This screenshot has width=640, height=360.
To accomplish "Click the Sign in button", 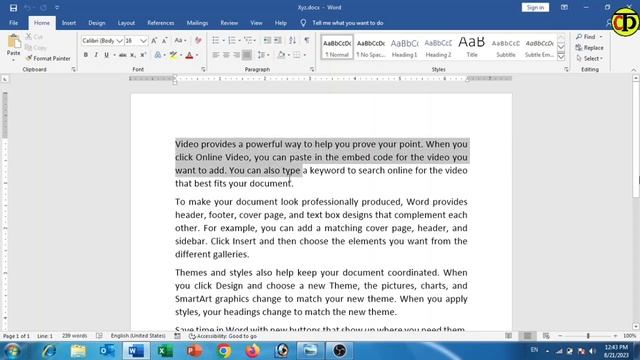I will [x=535, y=7].
